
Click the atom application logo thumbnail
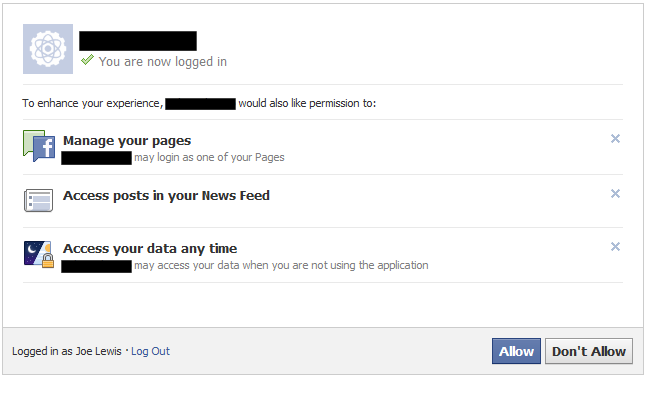(48, 49)
